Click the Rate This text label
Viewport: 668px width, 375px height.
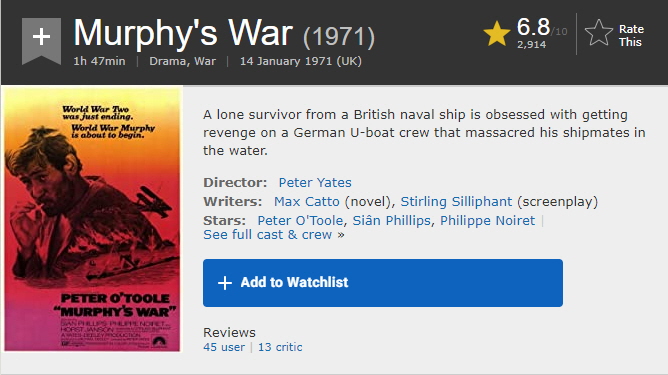631,35
